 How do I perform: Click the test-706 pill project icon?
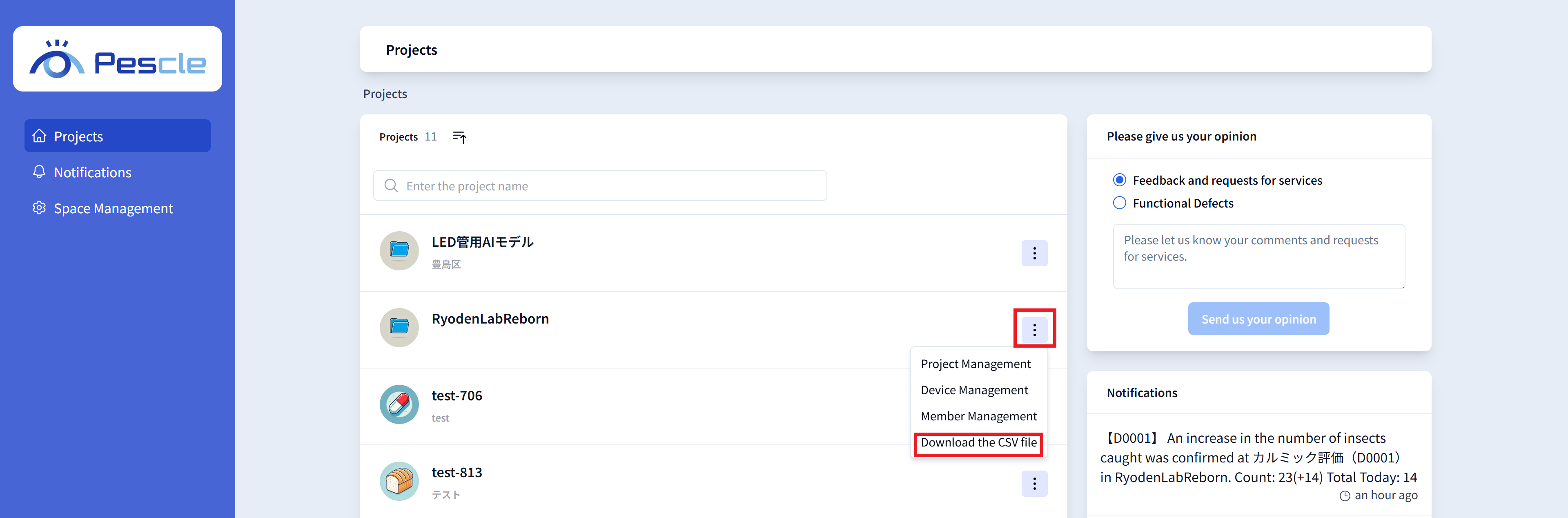pyautogui.click(x=399, y=404)
